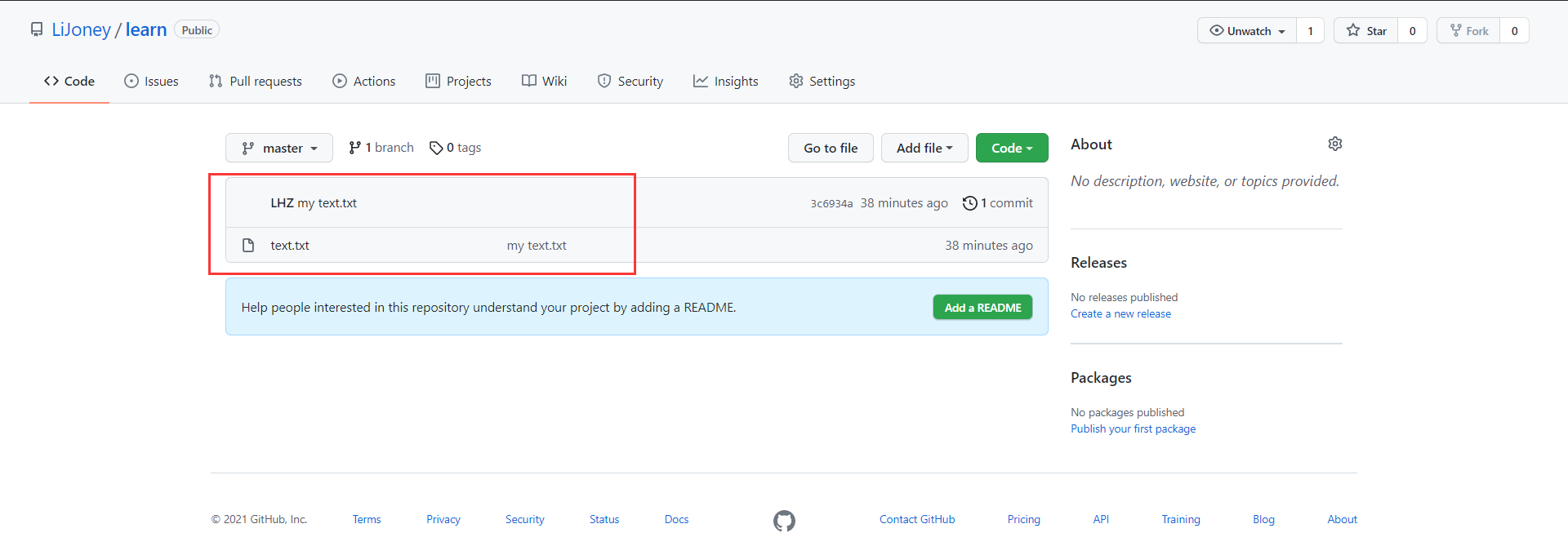Click the Fork button
This screenshot has width=1568, height=555.
pos(1468,31)
